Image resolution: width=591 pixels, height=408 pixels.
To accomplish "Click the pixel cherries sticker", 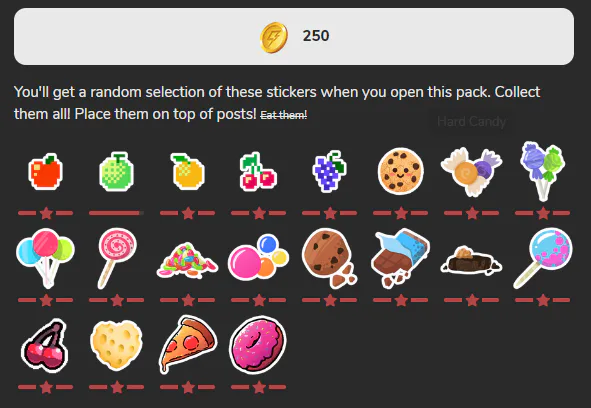I will click(258, 172).
